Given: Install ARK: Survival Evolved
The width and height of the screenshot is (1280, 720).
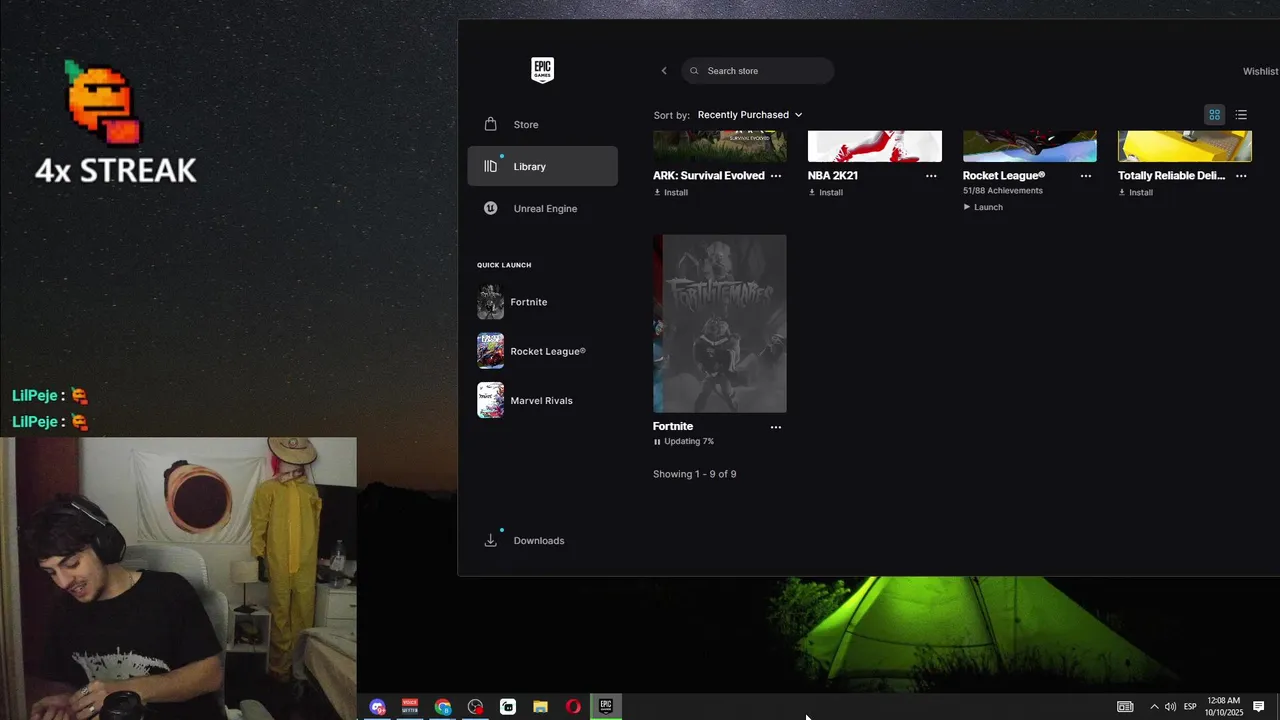Looking at the screenshot, I should point(671,192).
